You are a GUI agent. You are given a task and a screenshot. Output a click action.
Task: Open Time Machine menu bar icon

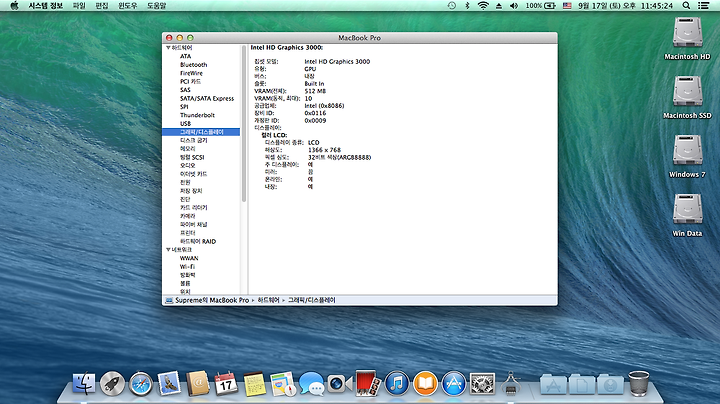[452, 6]
